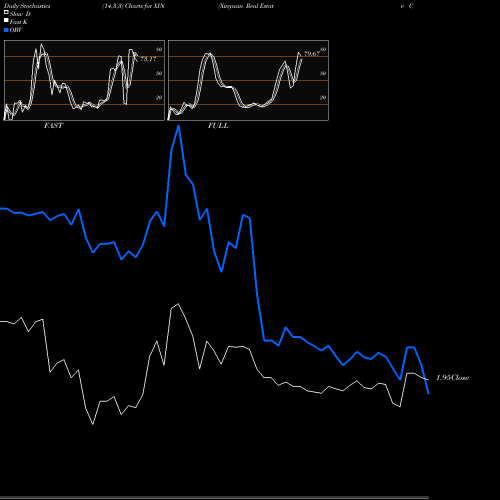Click the 'Slow D' legend label
Screen dimensions: 500x500
[x=20, y=14]
